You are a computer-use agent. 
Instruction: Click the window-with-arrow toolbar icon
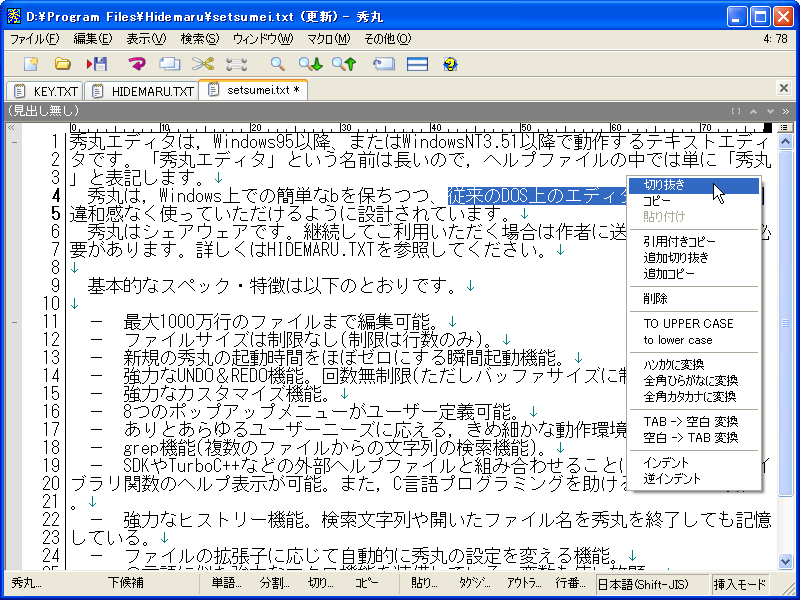(384, 64)
